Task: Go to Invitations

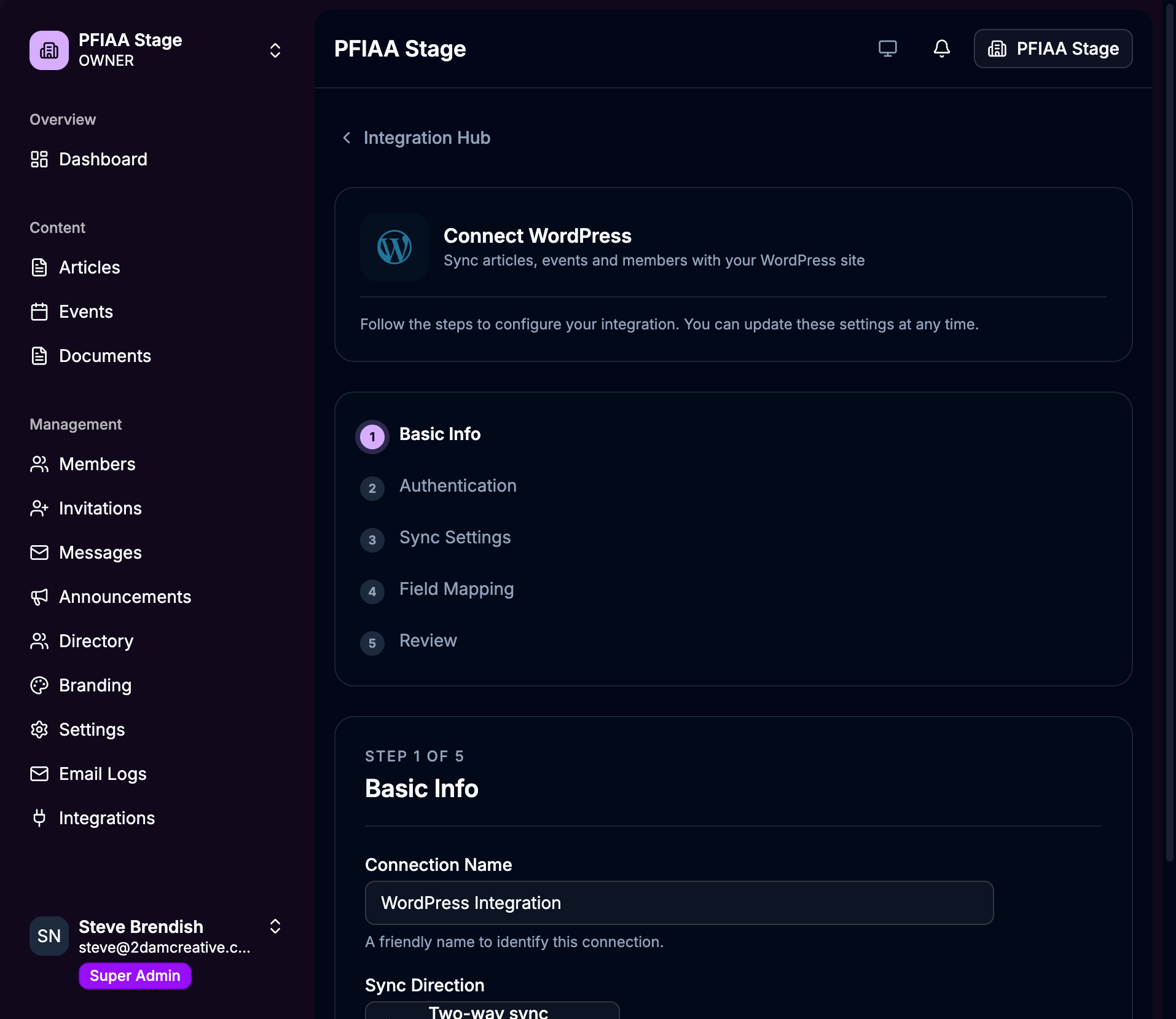Action: pyautogui.click(x=100, y=508)
